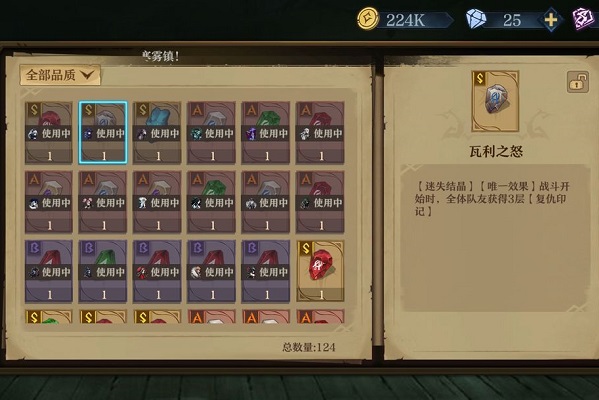The height and width of the screenshot is (400, 599).
Task: Click the 瓦利之怒 large crystal preview icon
Action: [x=495, y=101]
